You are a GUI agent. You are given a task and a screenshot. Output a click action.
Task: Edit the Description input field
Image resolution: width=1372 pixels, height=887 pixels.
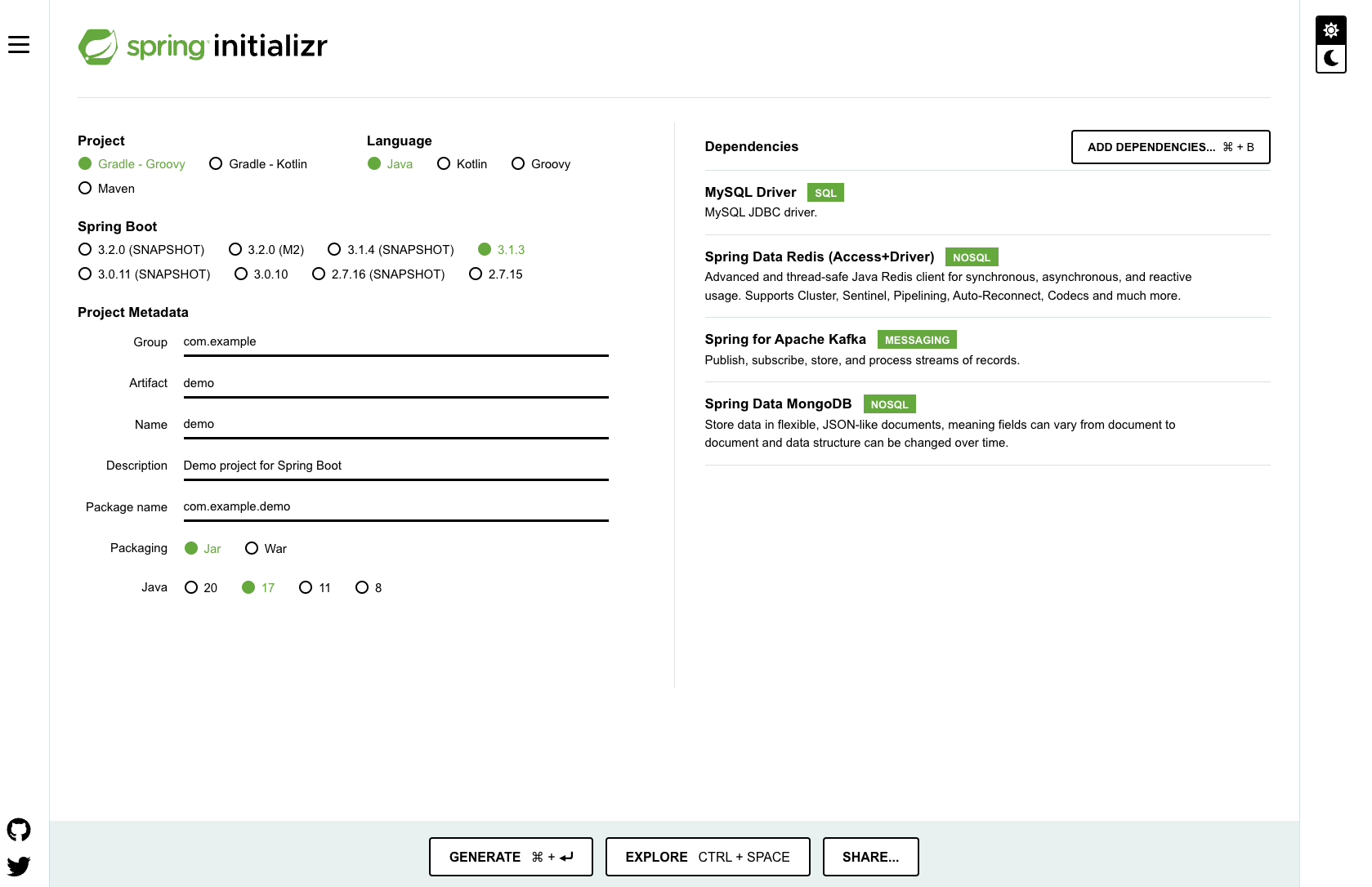396,466
